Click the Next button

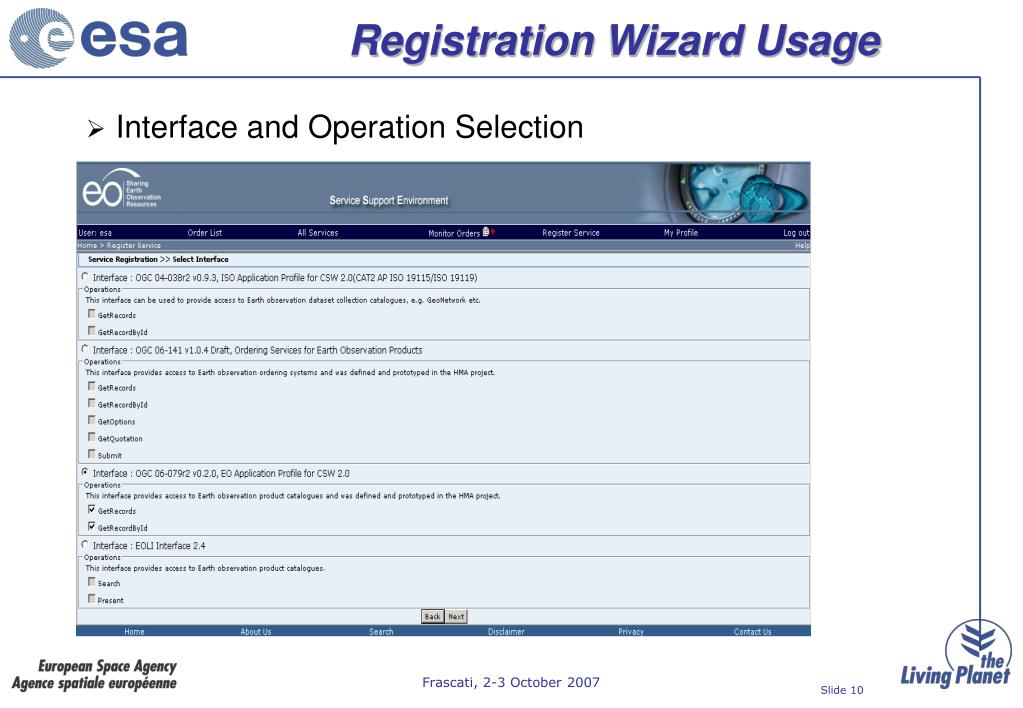(456, 617)
